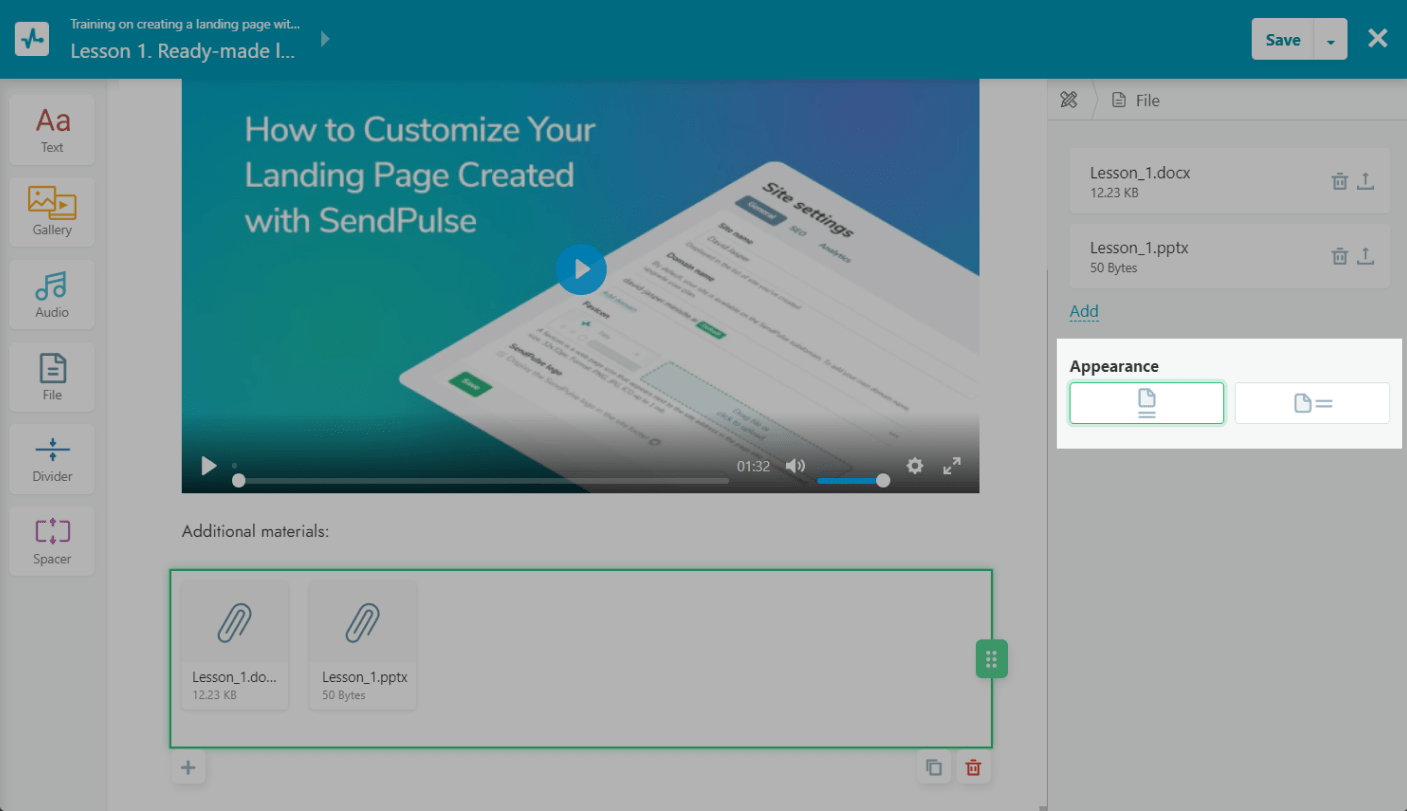Image resolution: width=1407 pixels, height=811 pixels.
Task: Select the vertical tile appearance option
Action: 1146,403
